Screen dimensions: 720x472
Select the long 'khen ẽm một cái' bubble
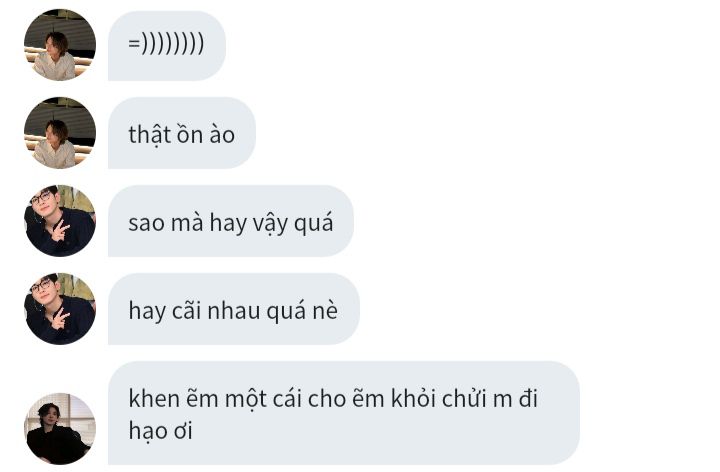coord(343,413)
